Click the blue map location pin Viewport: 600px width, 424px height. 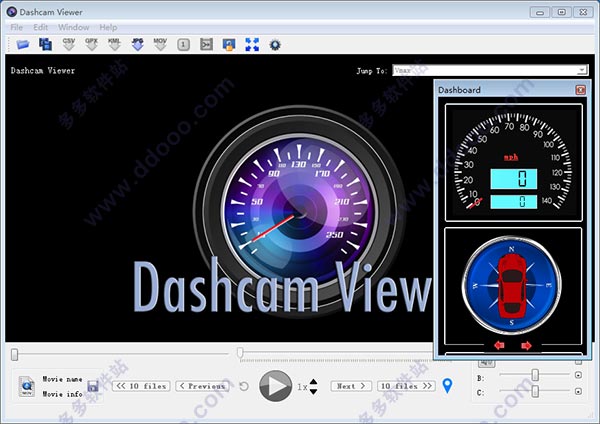point(447,386)
